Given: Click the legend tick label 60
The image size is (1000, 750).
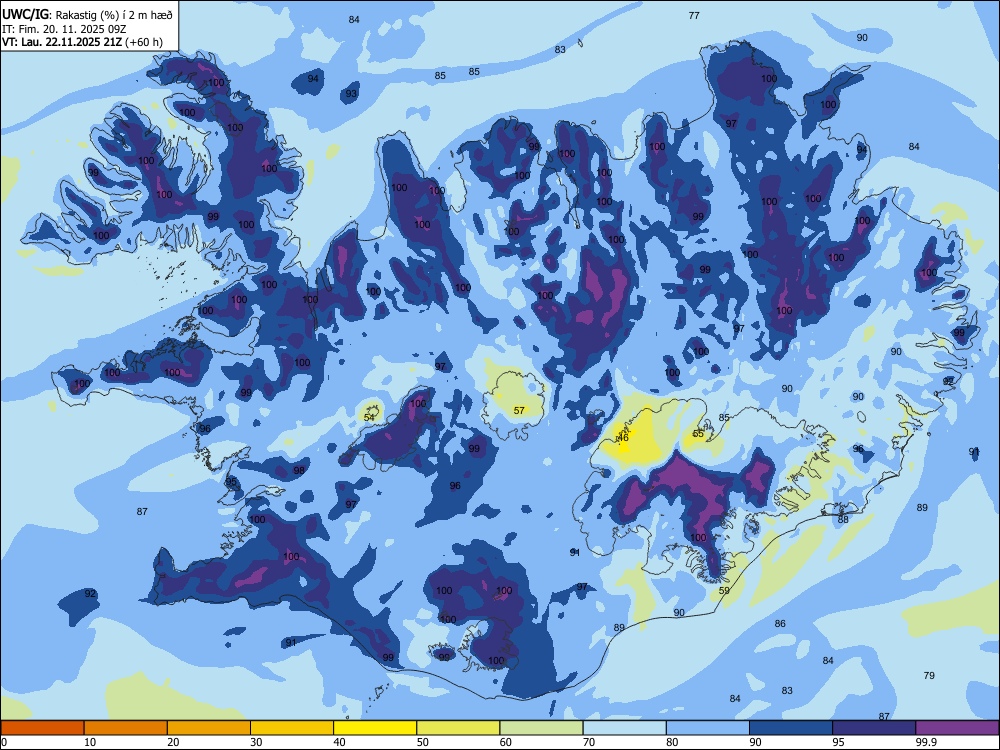Looking at the screenshot, I should [x=506, y=742].
